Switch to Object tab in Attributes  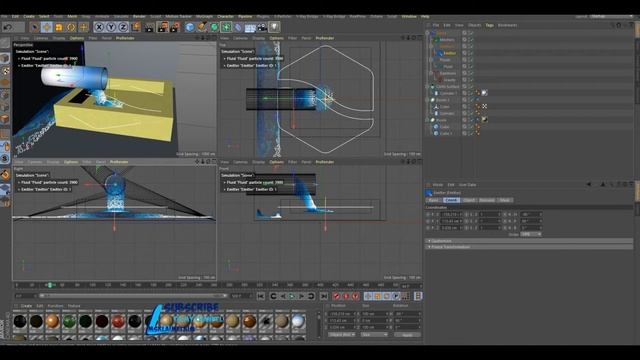pyautogui.click(x=469, y=200)
